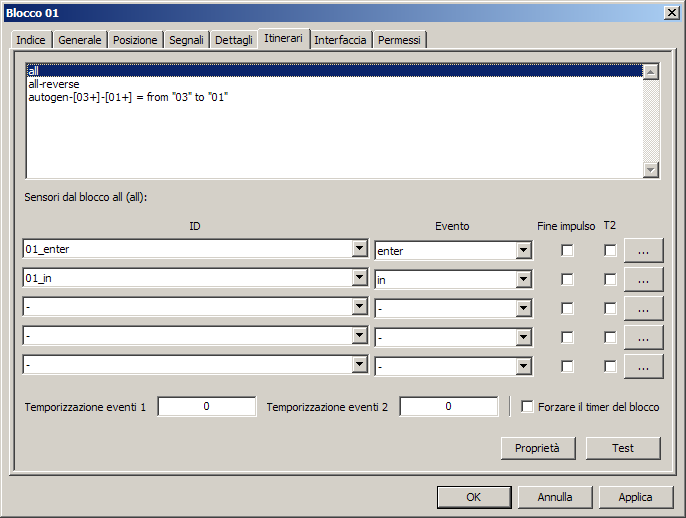The image size is (686, 518).
Task: Close the Blocco 01 dialog window
Action: click(671, 11)
